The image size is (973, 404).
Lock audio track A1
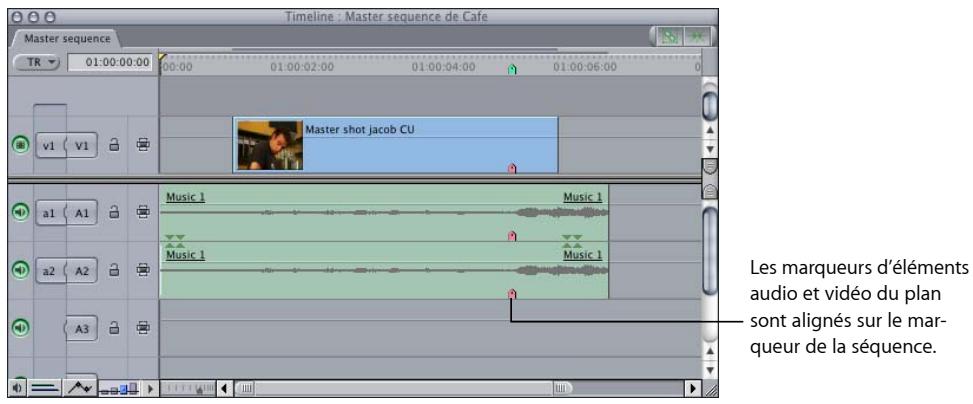[x=114, y=212]
